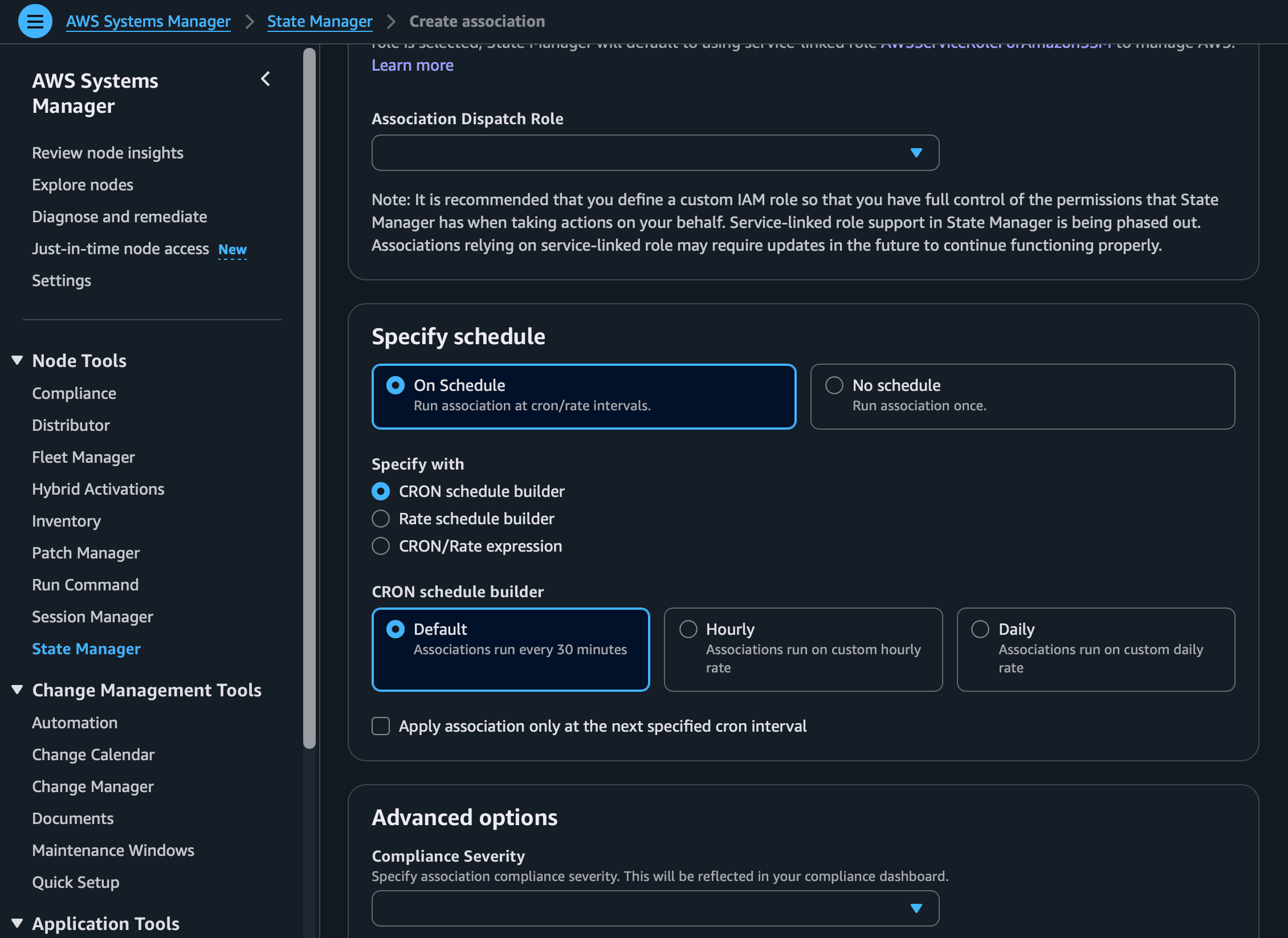Viewport: 1288px width, 938px height.
Task: Open Hybrid Activations in sidebar
Action: [x=98, y=489]
